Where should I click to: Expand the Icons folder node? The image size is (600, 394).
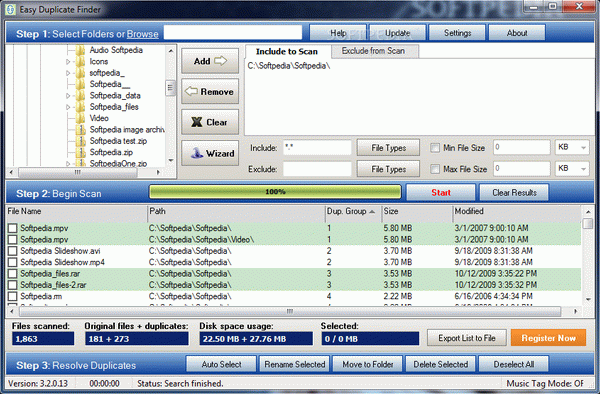[68, 62]
